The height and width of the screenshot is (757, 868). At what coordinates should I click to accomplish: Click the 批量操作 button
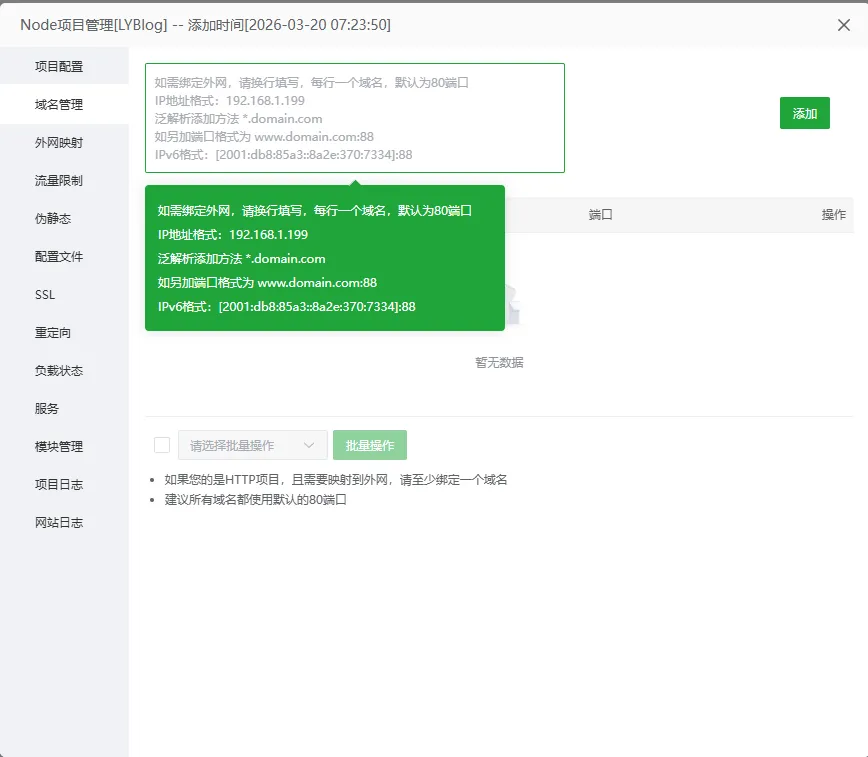[370, 445]
